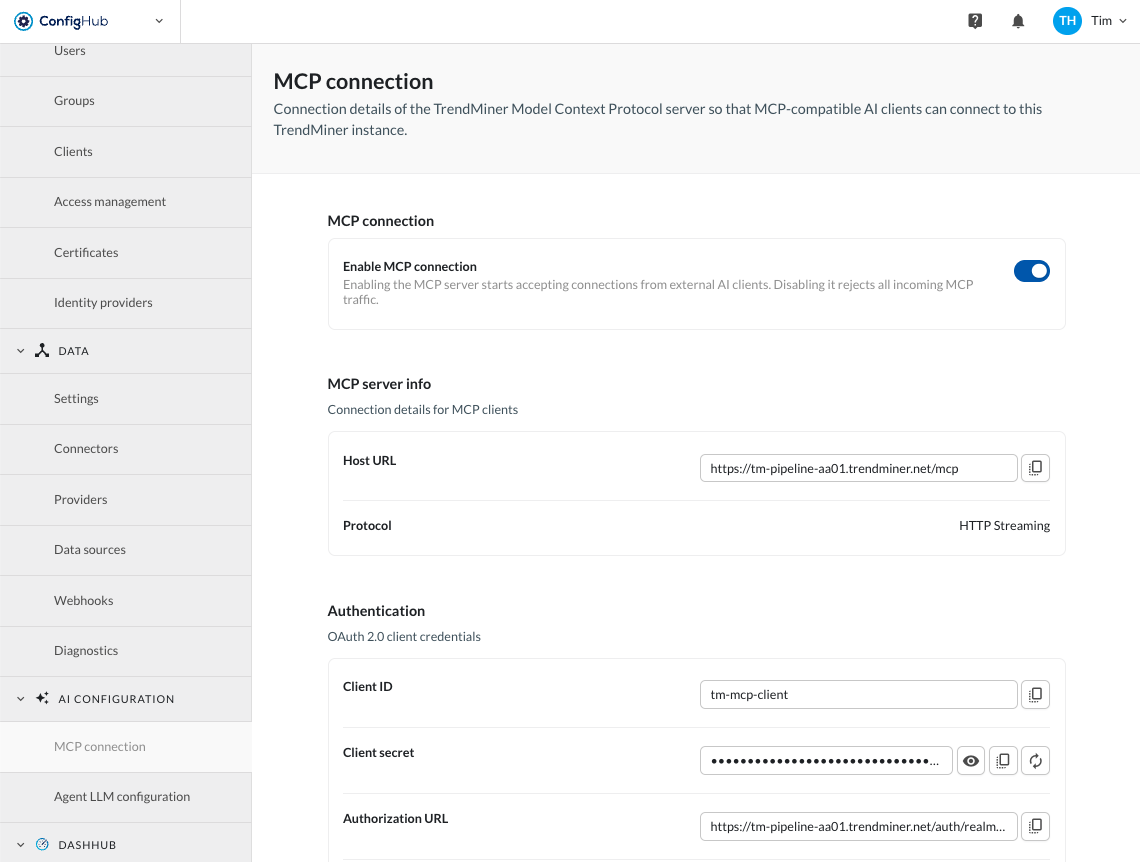The image size is (1140, 862).
Task: Collapse the AI CONFIGURATION section chevron
Action: [x=20, y=699]
